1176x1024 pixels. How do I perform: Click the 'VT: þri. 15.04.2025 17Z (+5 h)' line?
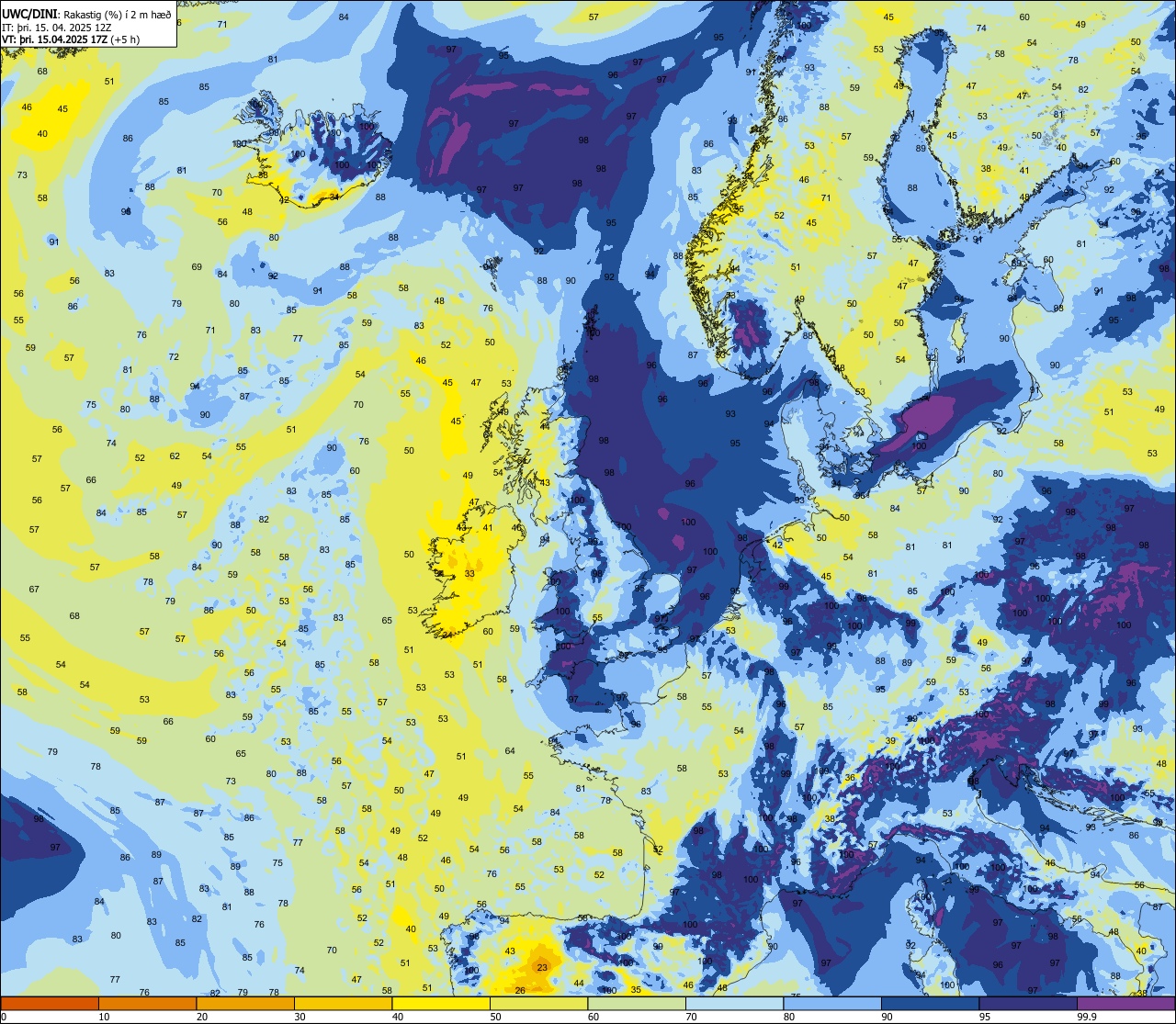coord(71,39)
